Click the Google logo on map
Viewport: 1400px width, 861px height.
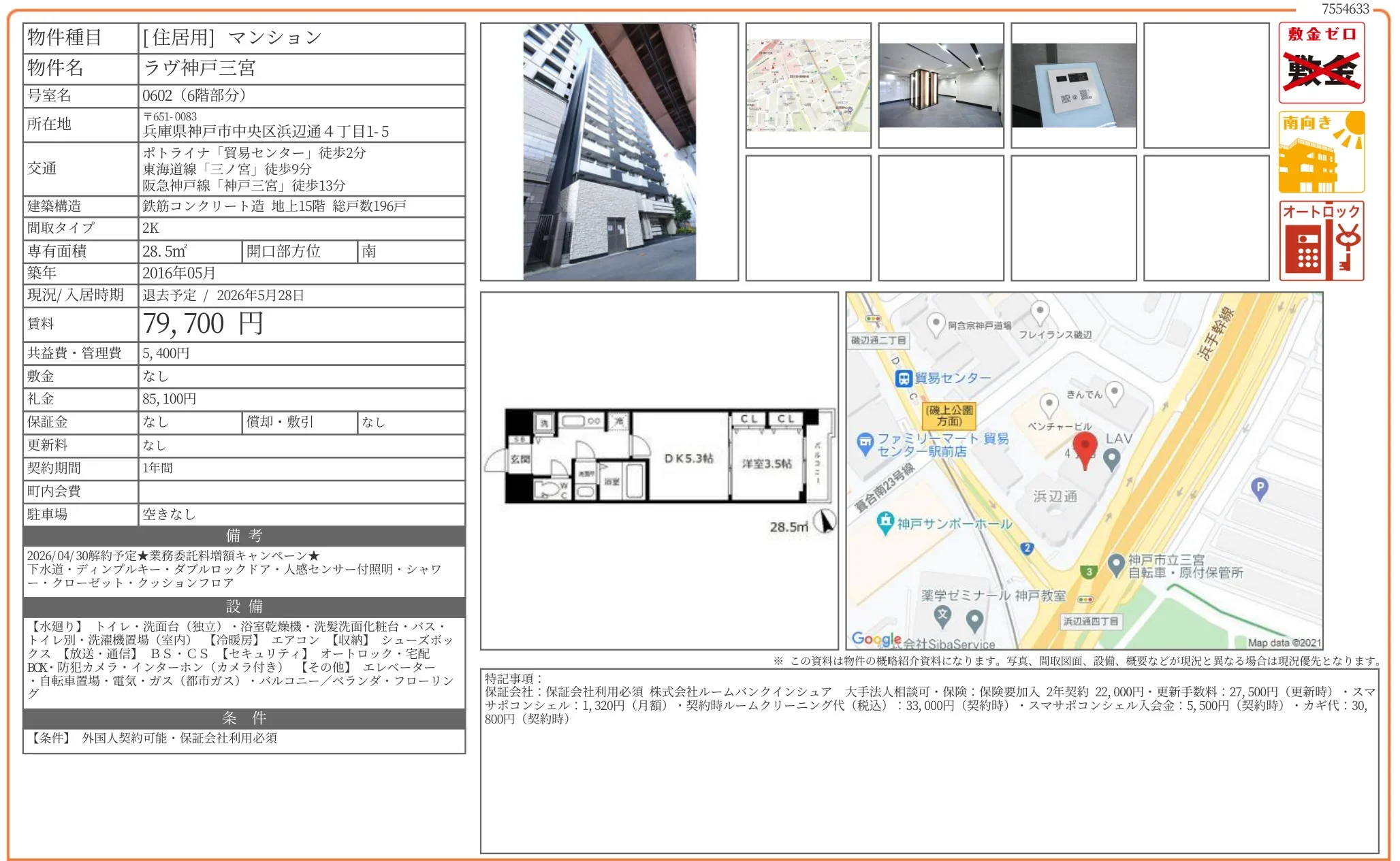(876, 638)
